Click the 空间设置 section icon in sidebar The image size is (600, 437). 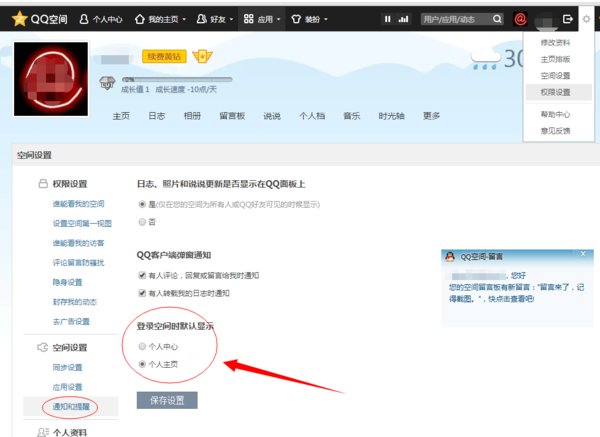click(42, 347)
